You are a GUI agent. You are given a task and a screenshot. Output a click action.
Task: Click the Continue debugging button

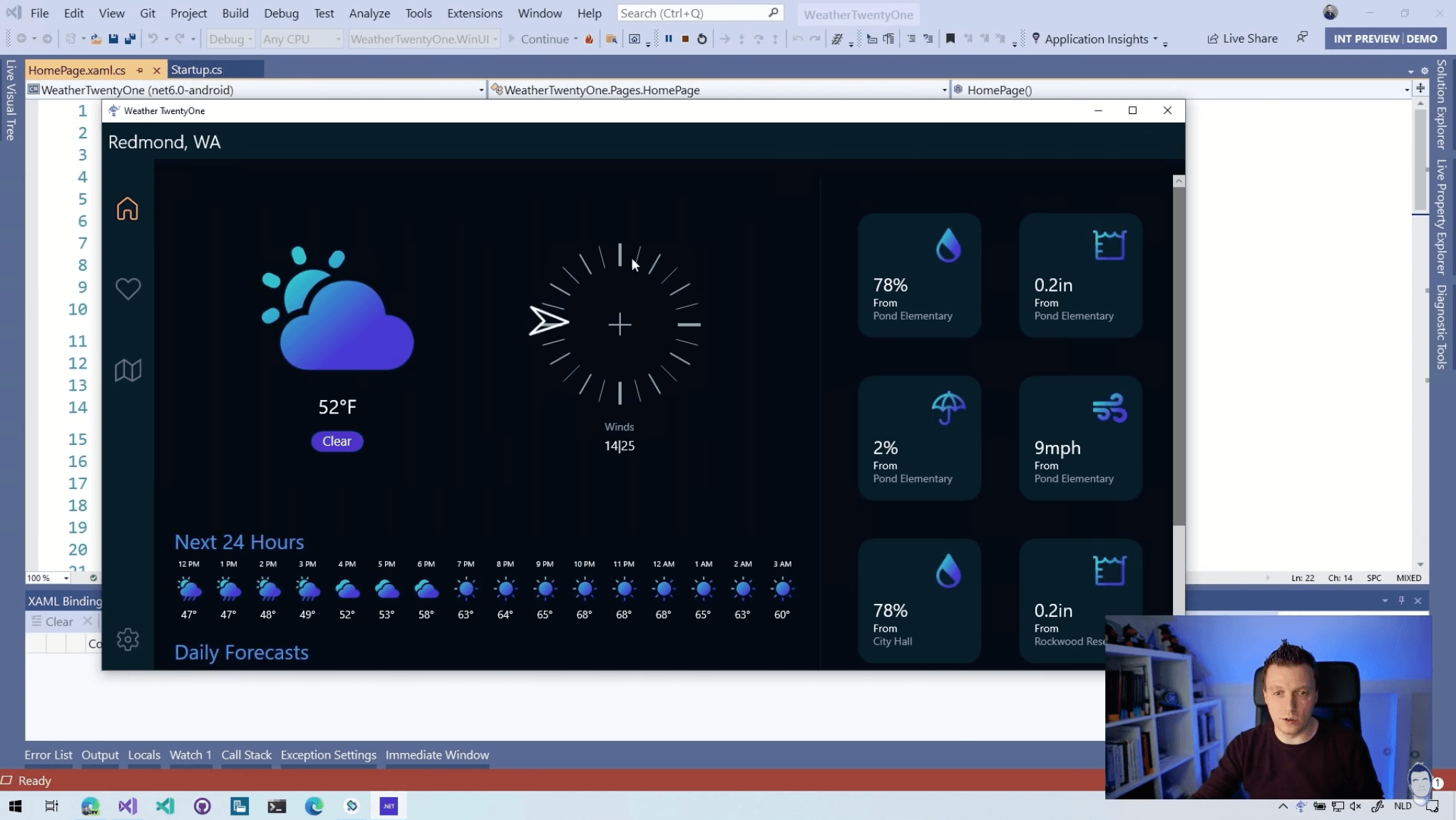(538, 39)
